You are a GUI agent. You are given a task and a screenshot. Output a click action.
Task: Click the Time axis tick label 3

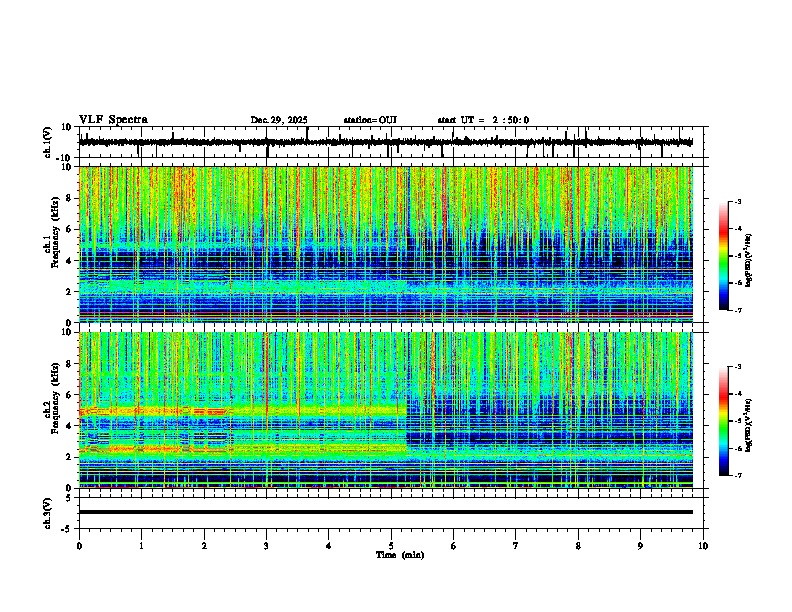(x=266, y=546)
